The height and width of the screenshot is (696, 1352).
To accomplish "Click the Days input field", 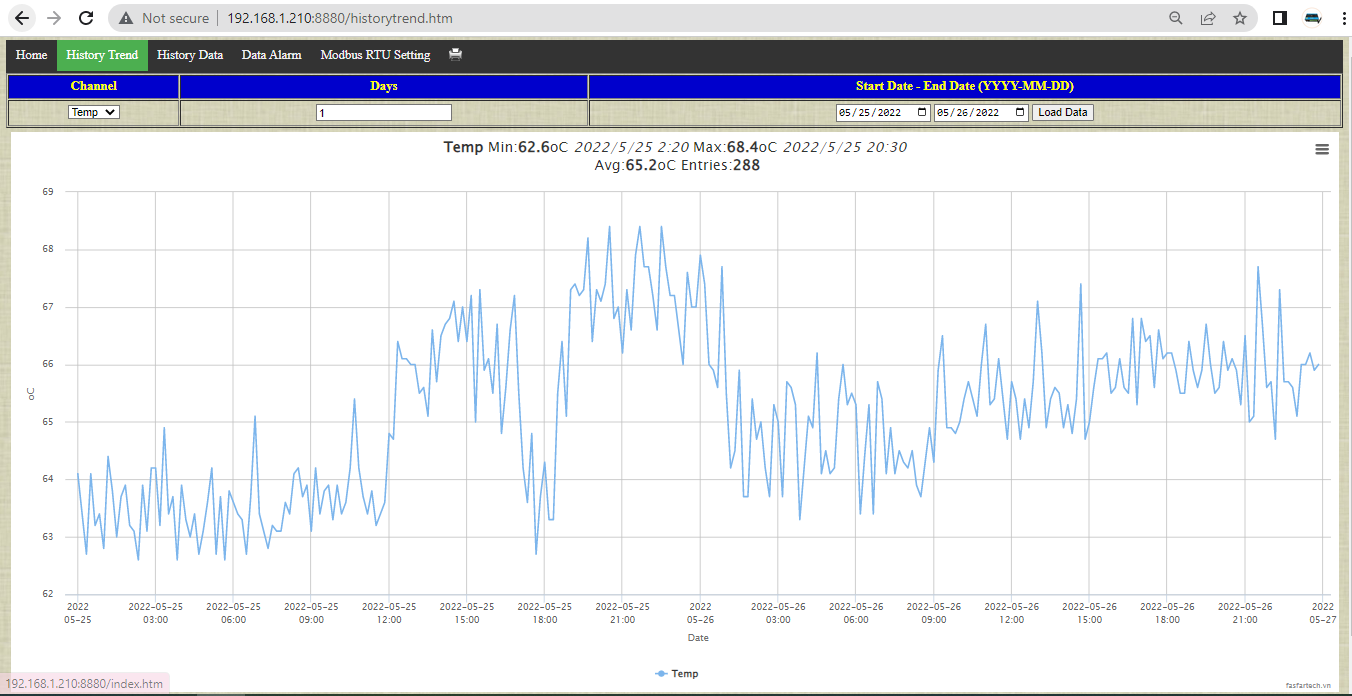I will (383, 113).
